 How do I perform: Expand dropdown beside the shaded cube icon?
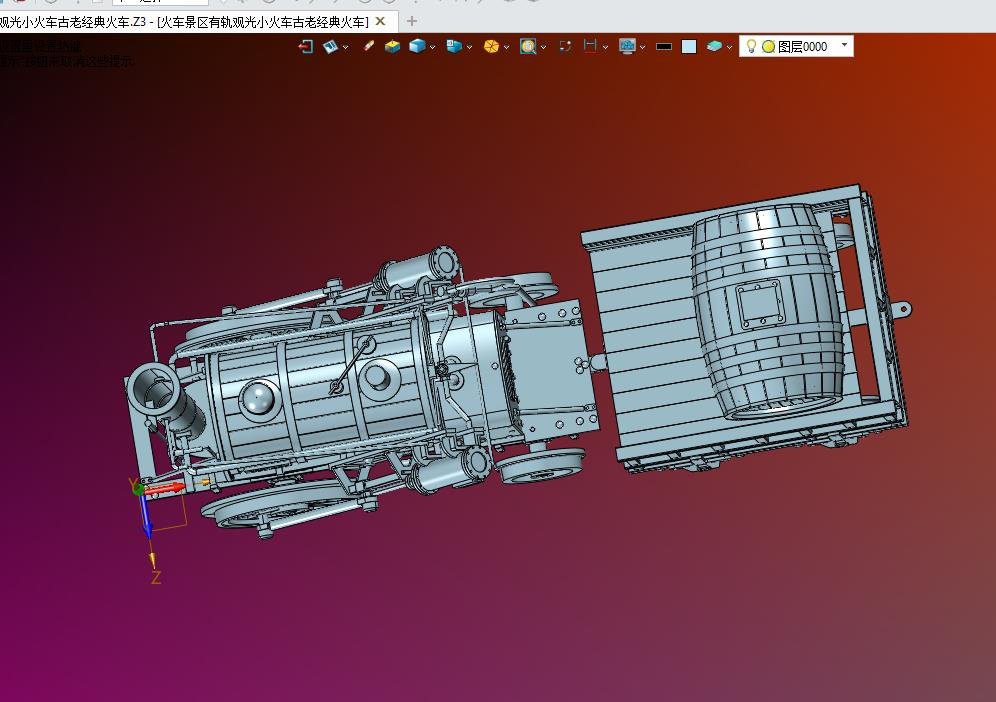[x=433, y=47]
